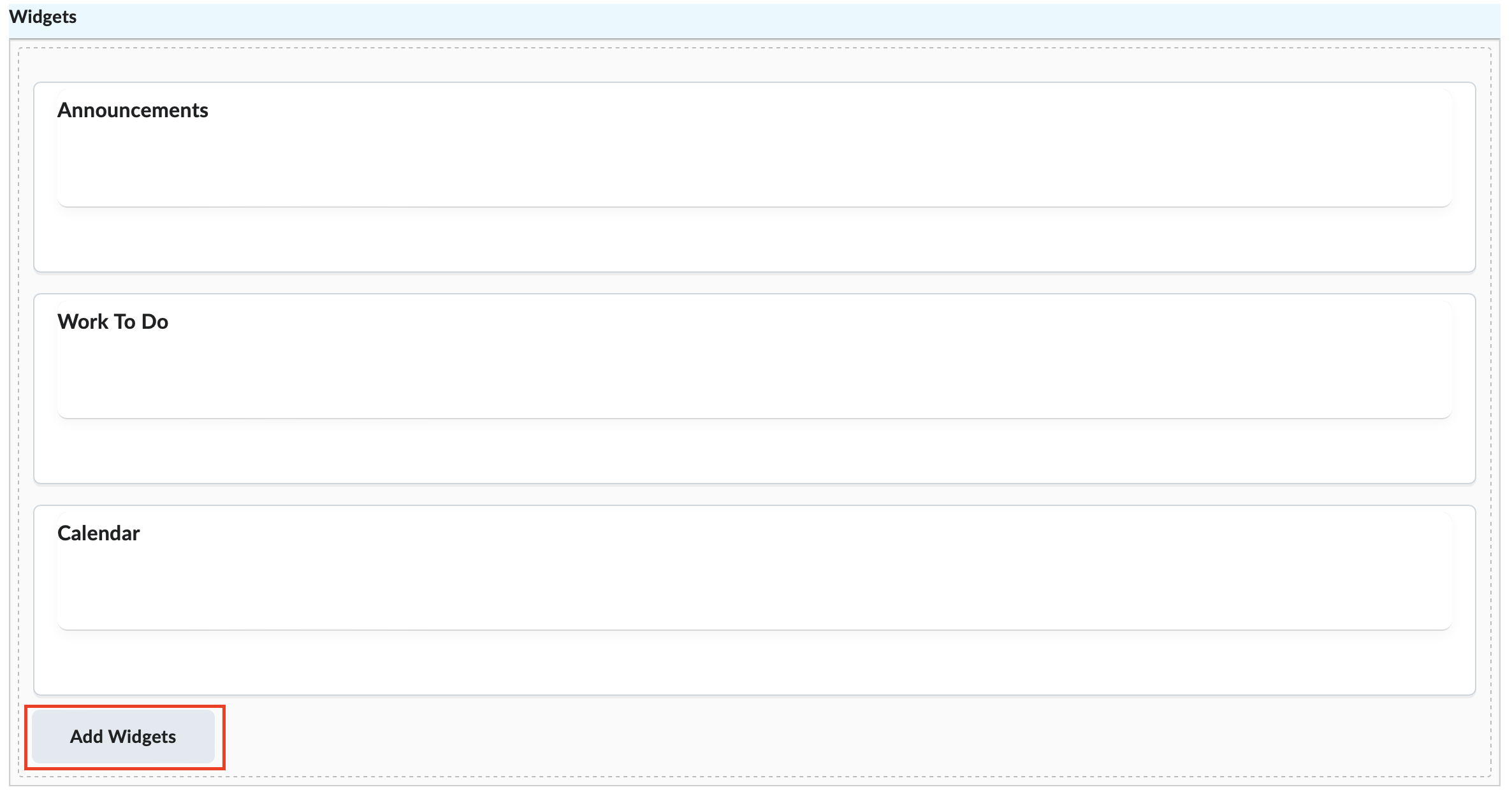Click gap between Work To Do and Calendar cards
Viewport: 1512px width, 799px height.
point(755,495)
